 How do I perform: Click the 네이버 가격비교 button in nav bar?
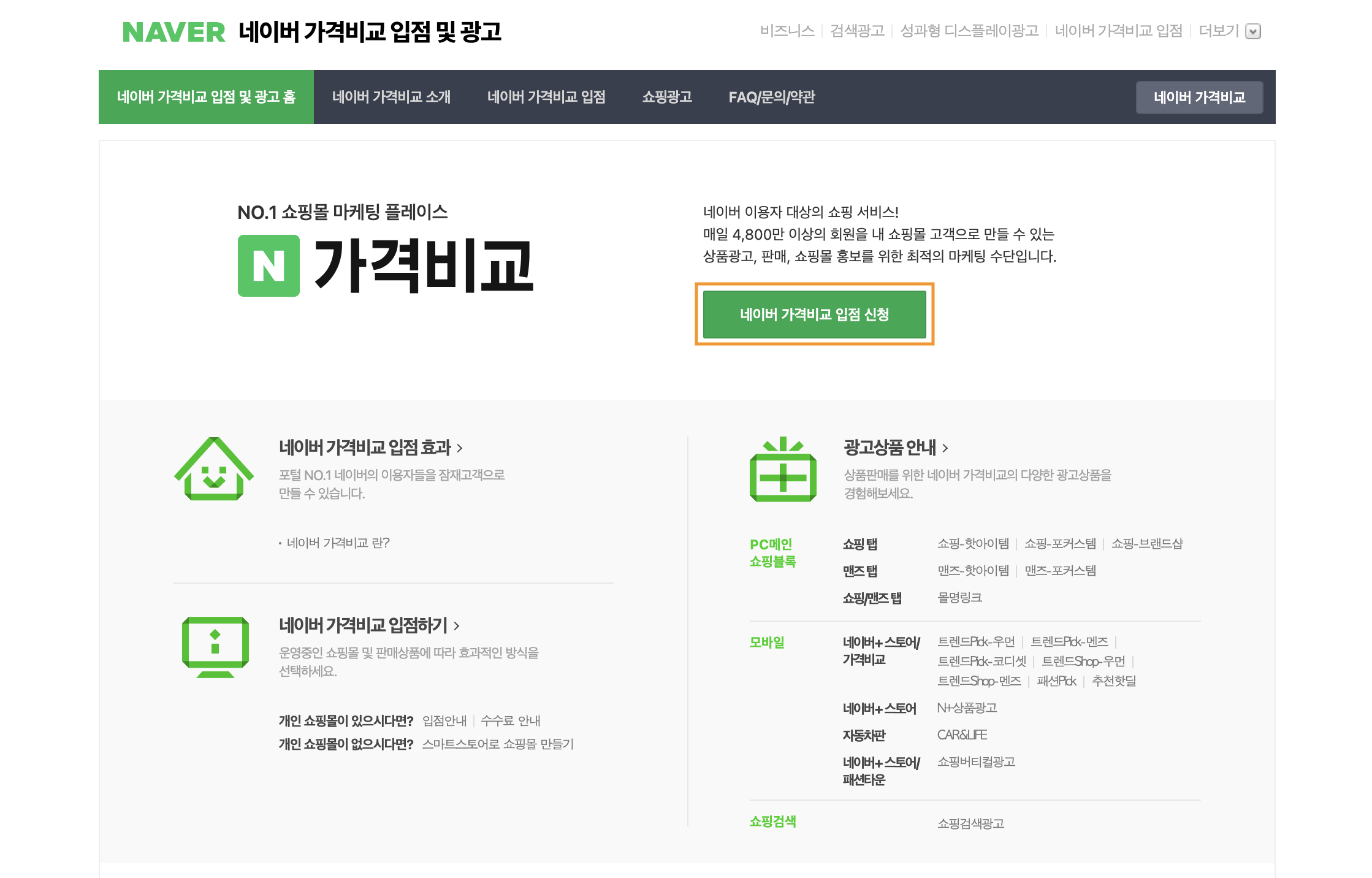pos(1199,97)
